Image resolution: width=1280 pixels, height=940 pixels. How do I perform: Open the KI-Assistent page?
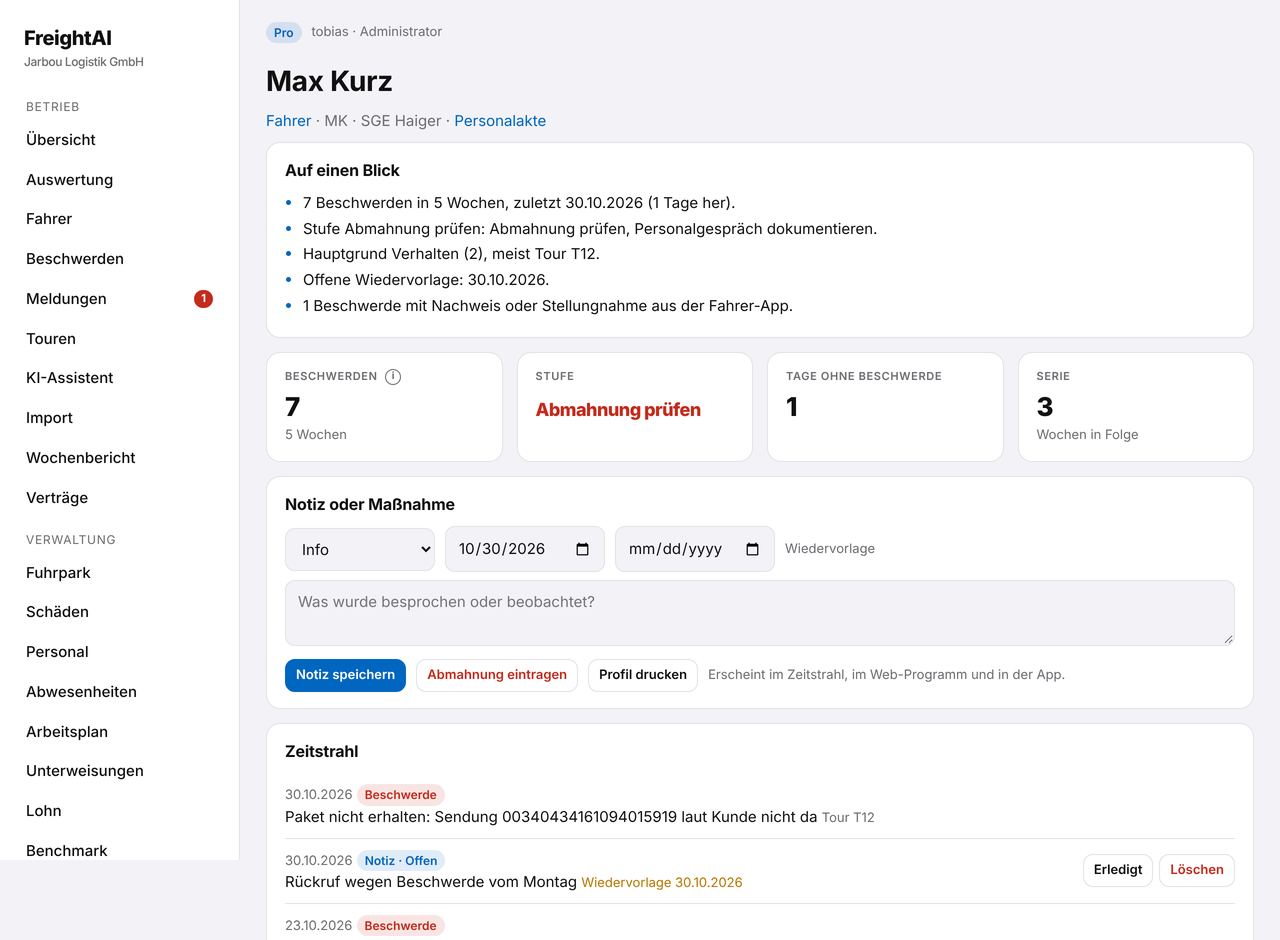click(x=70, y=378)
